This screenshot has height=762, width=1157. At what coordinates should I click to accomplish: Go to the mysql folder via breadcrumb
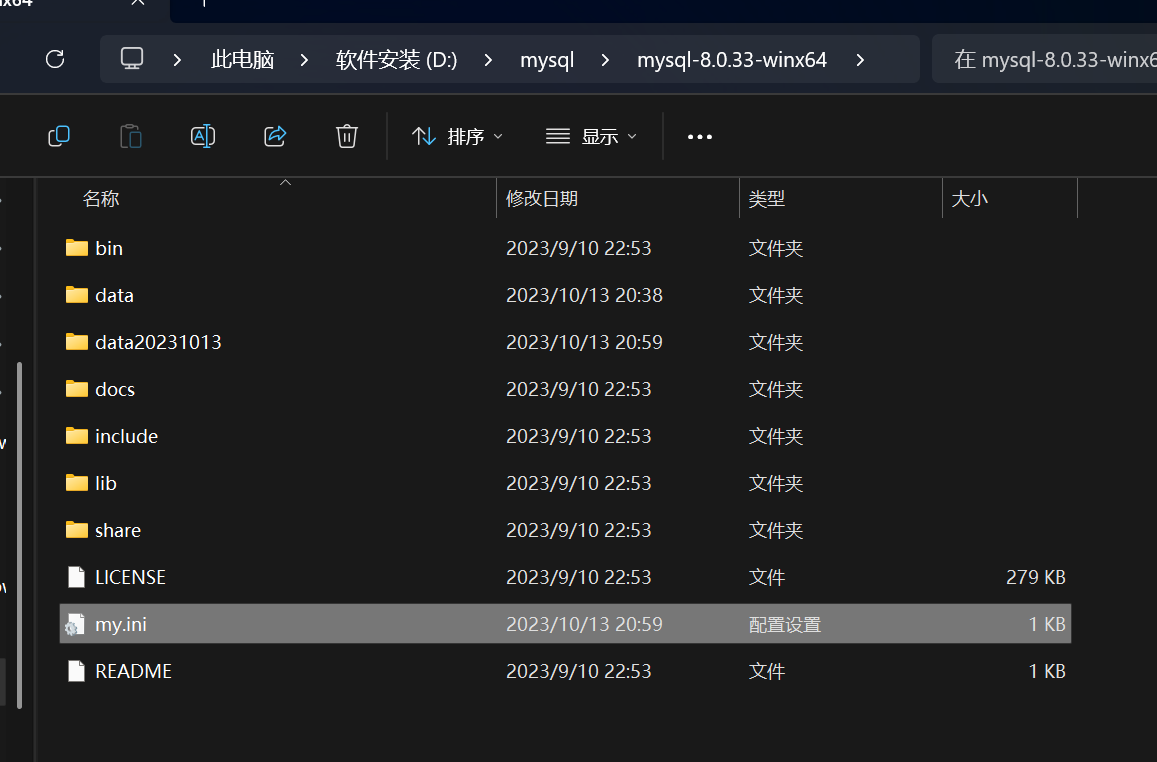547,59
